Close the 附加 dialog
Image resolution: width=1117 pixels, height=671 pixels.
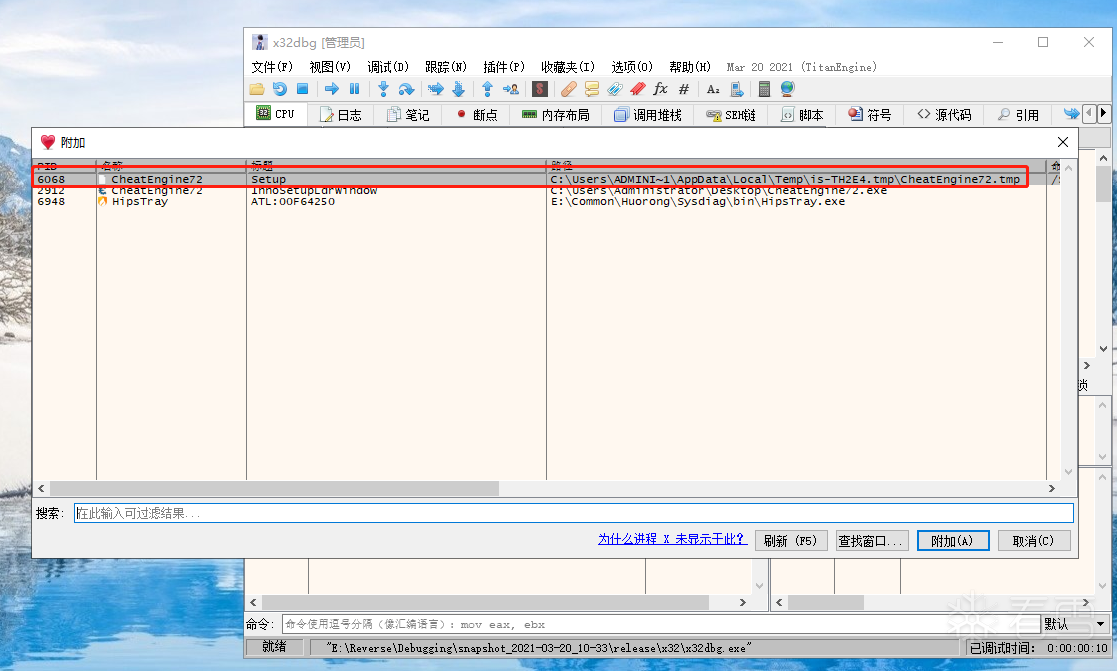(1062, 142)
